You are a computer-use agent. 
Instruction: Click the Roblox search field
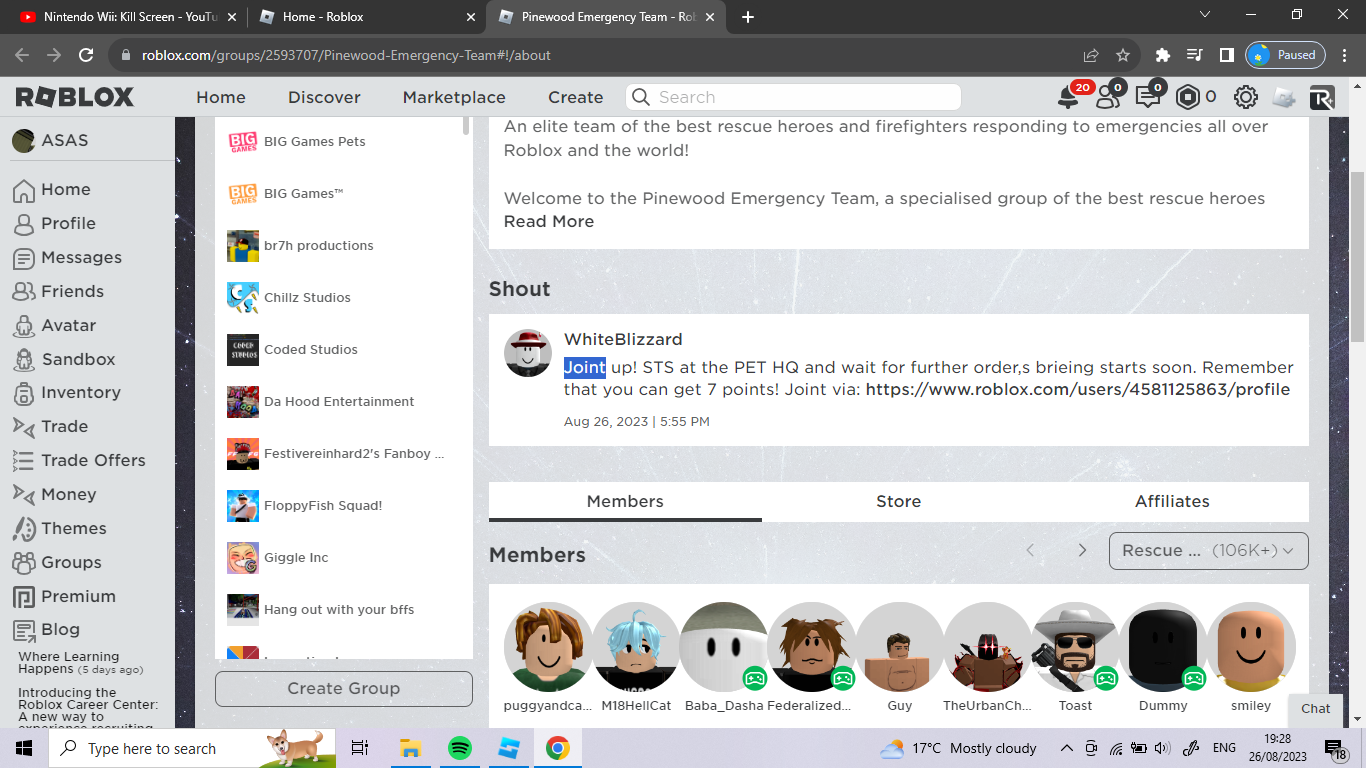793,97
